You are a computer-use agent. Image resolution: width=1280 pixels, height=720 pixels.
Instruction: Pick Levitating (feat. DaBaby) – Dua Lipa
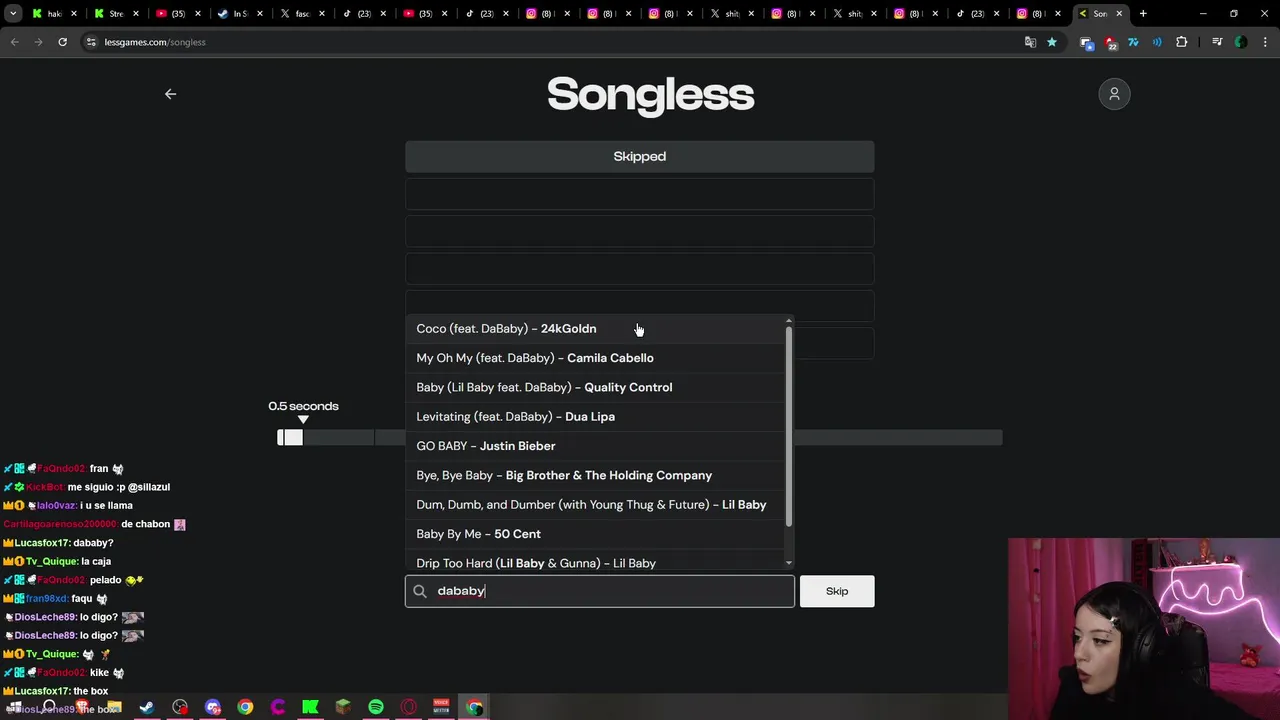point(596,416)
